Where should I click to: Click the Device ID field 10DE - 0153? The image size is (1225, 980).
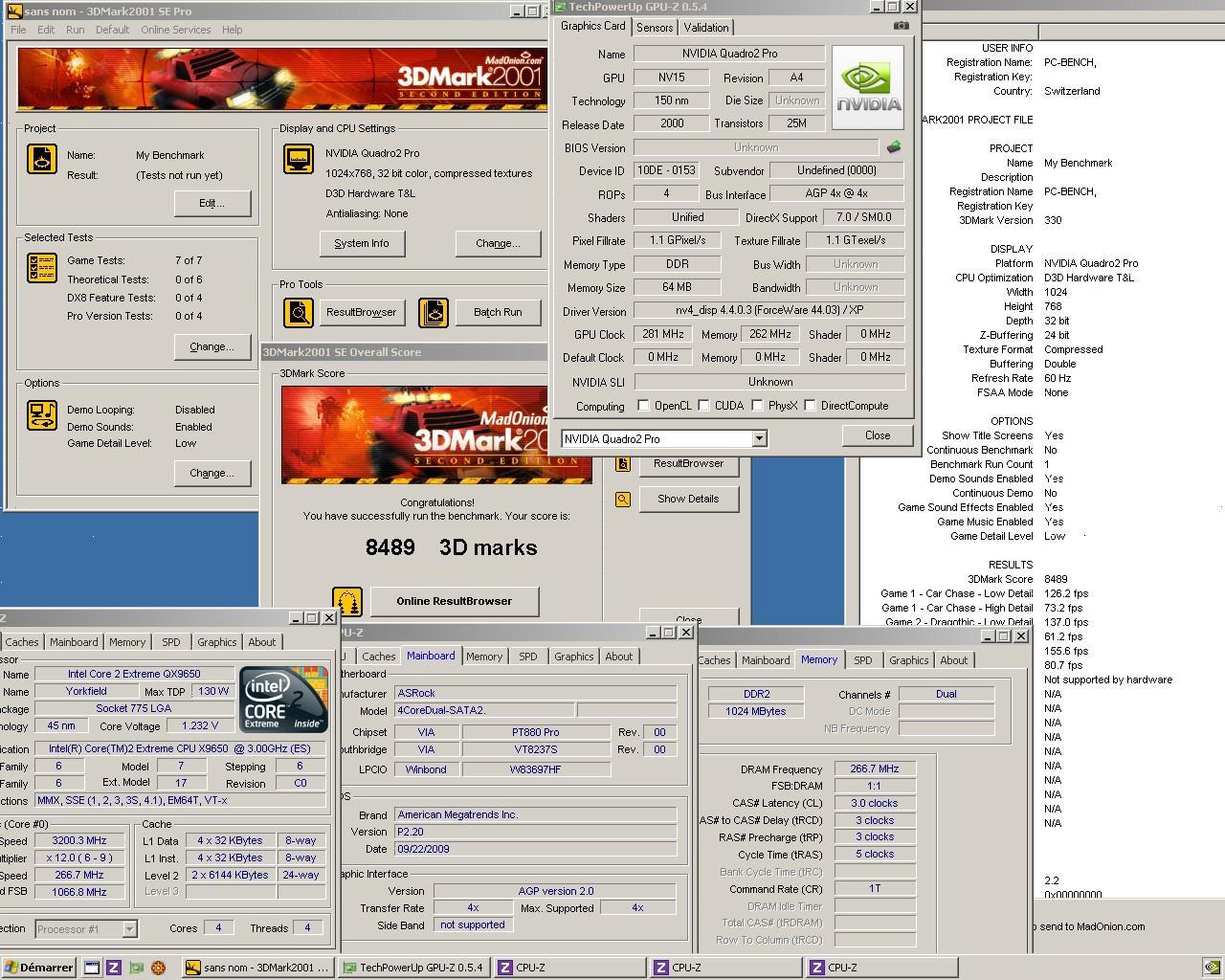(x=666, y=170)
